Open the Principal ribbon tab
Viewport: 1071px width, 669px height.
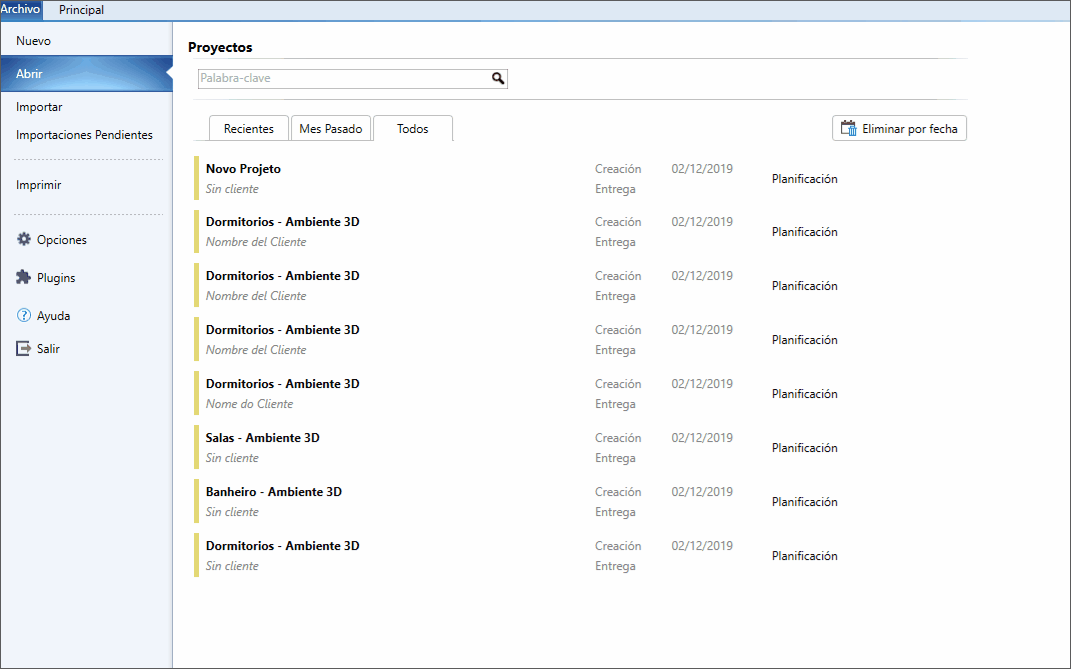click(81, 10)
